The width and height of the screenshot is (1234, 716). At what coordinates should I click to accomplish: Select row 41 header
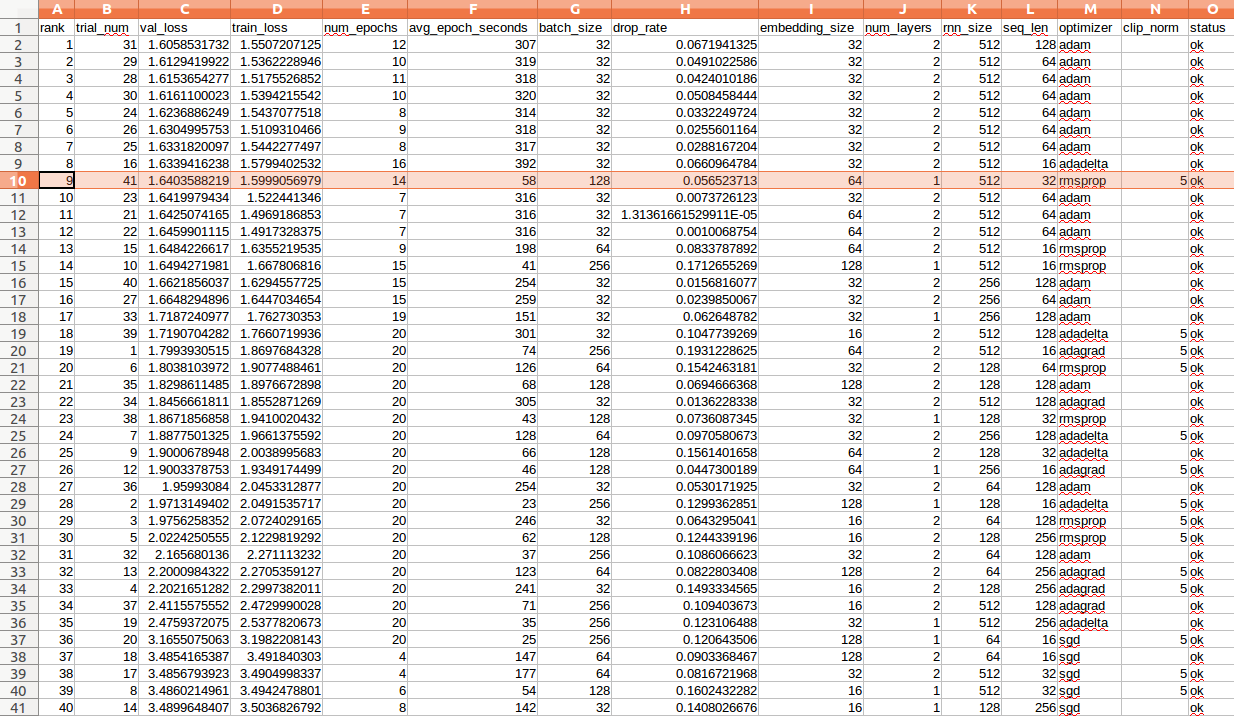click(x=18, y=707)
